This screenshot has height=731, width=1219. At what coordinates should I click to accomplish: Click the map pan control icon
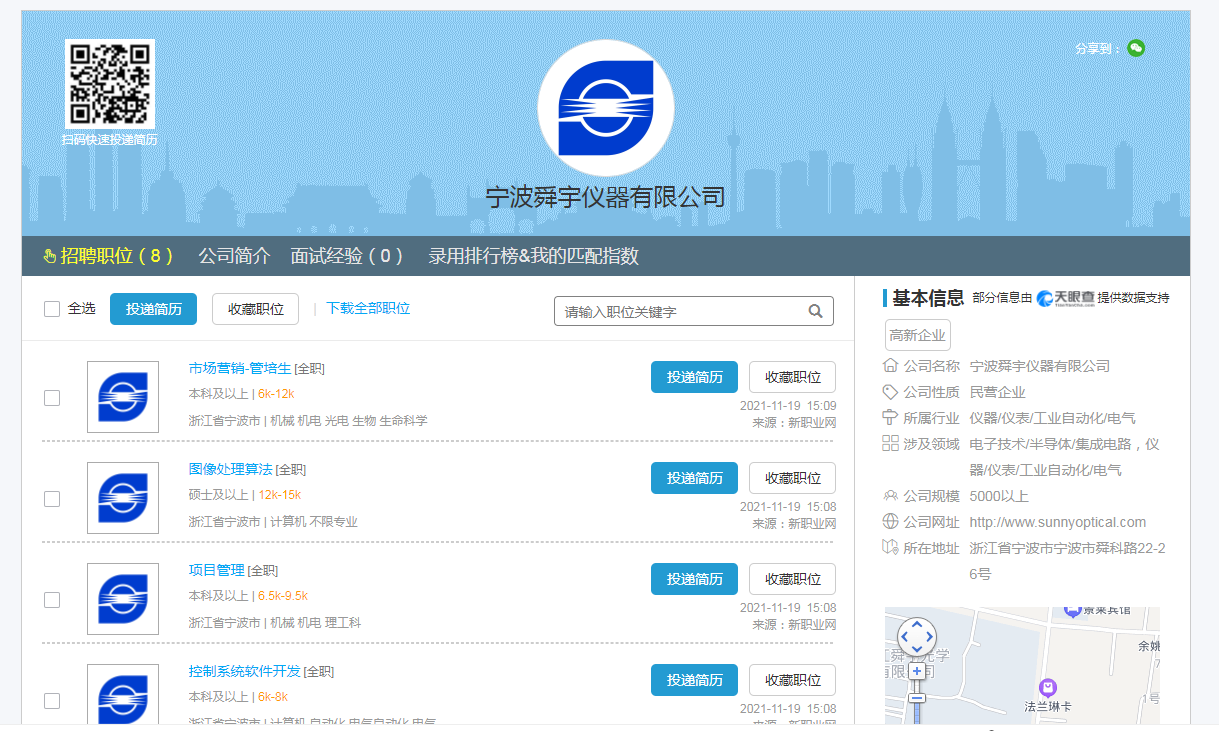pyautogui.click(x=917, y=636)
